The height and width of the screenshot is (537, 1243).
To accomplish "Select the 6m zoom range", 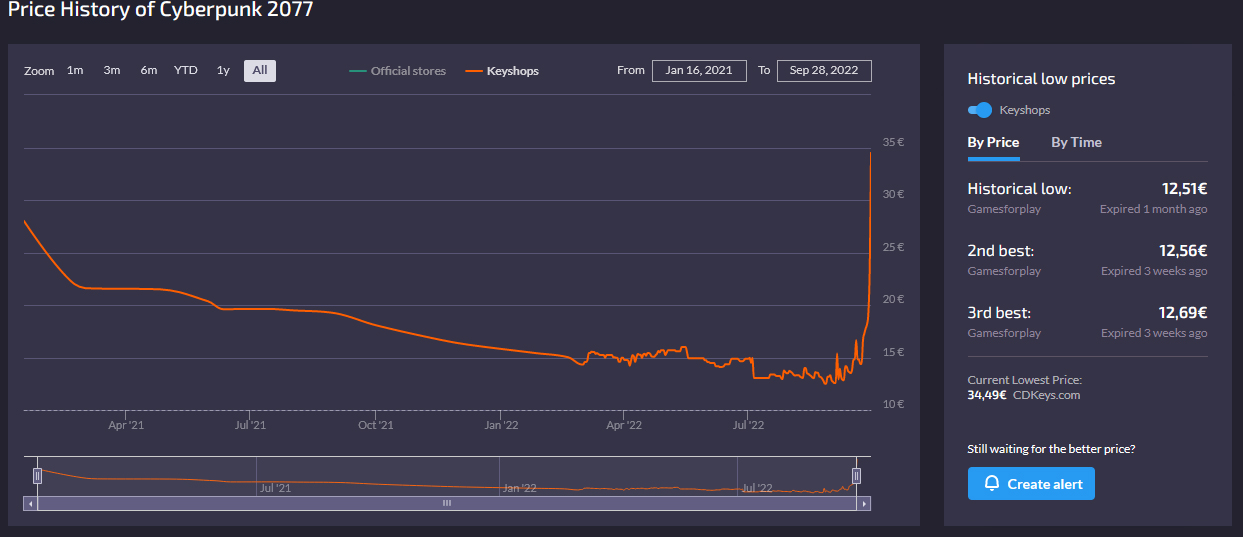I will point(149,70).
